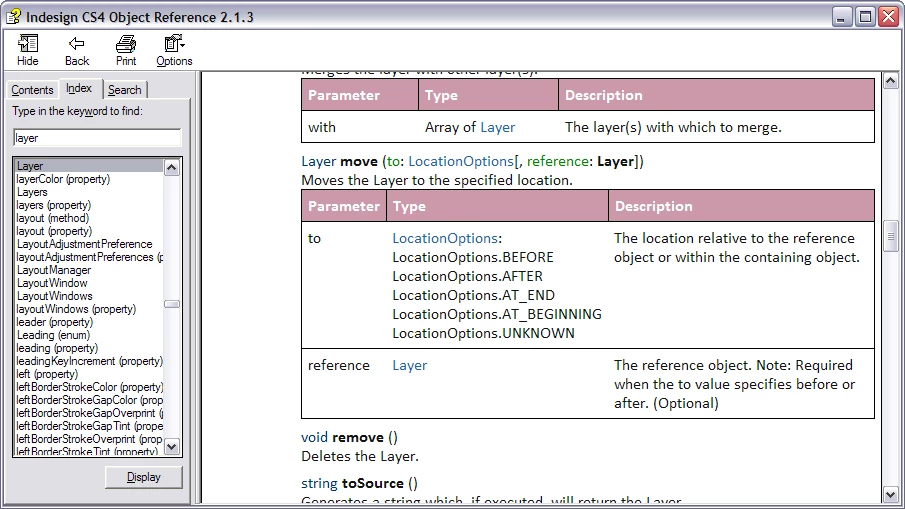This screenshot has height=509, width=905.
Task: Open 'LocationOptions' link in move signature
Action: (x=461, y=162)
